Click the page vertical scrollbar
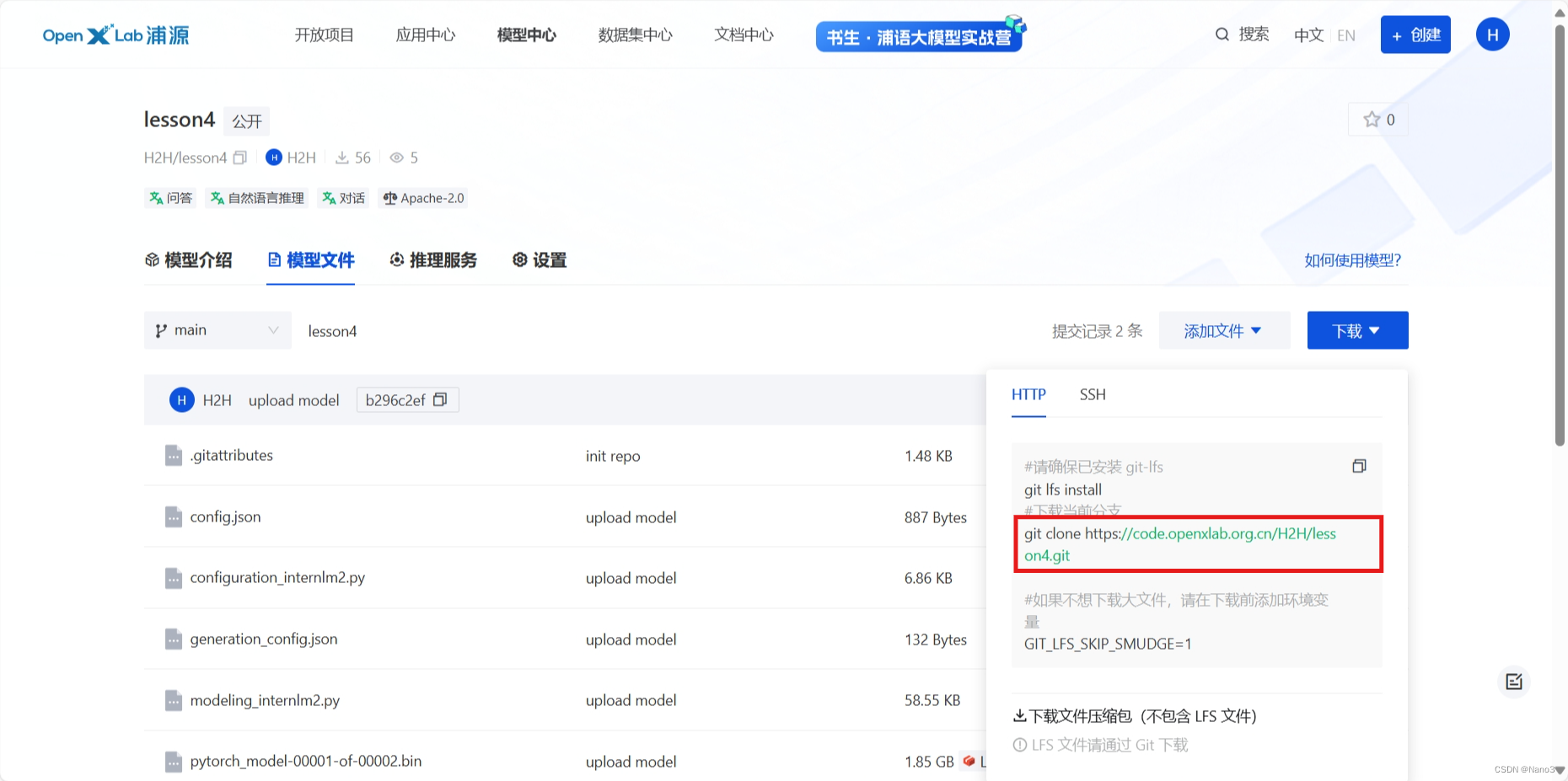Viewport: 1568px width, 781px height. 1560,236
